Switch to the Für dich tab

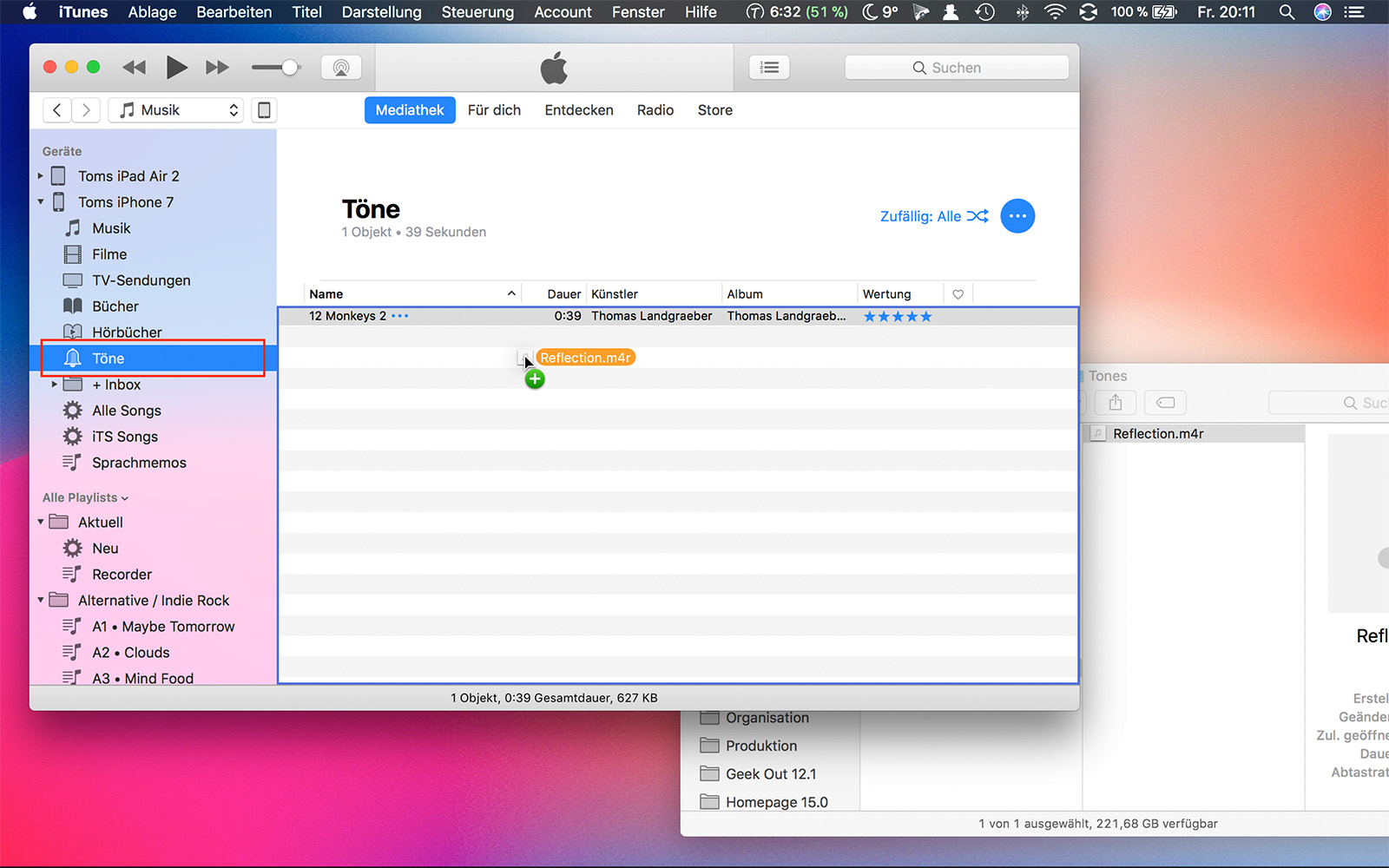pyautogui.click(x=494, y=110)
